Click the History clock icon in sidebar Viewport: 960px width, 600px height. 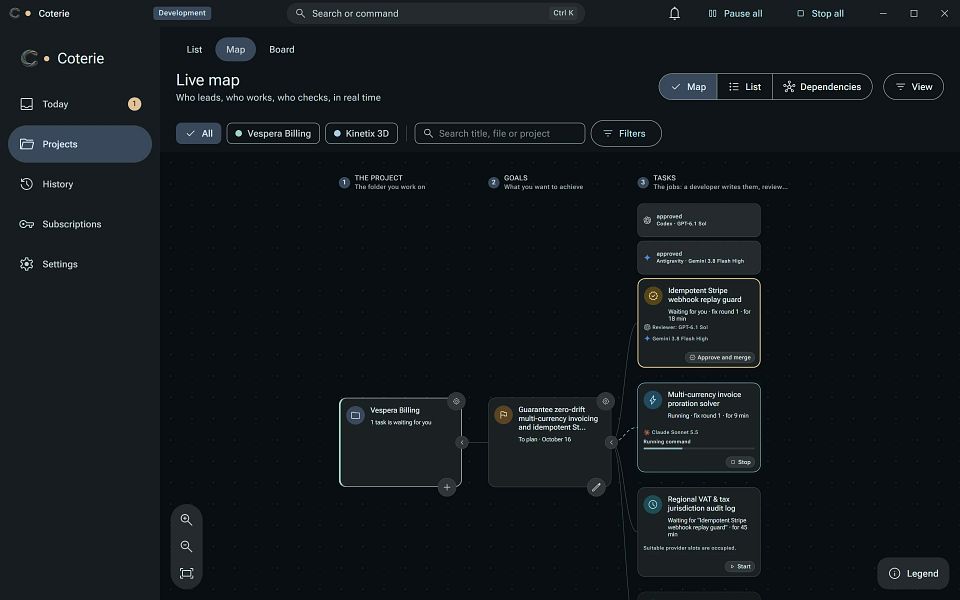point(26,184)
